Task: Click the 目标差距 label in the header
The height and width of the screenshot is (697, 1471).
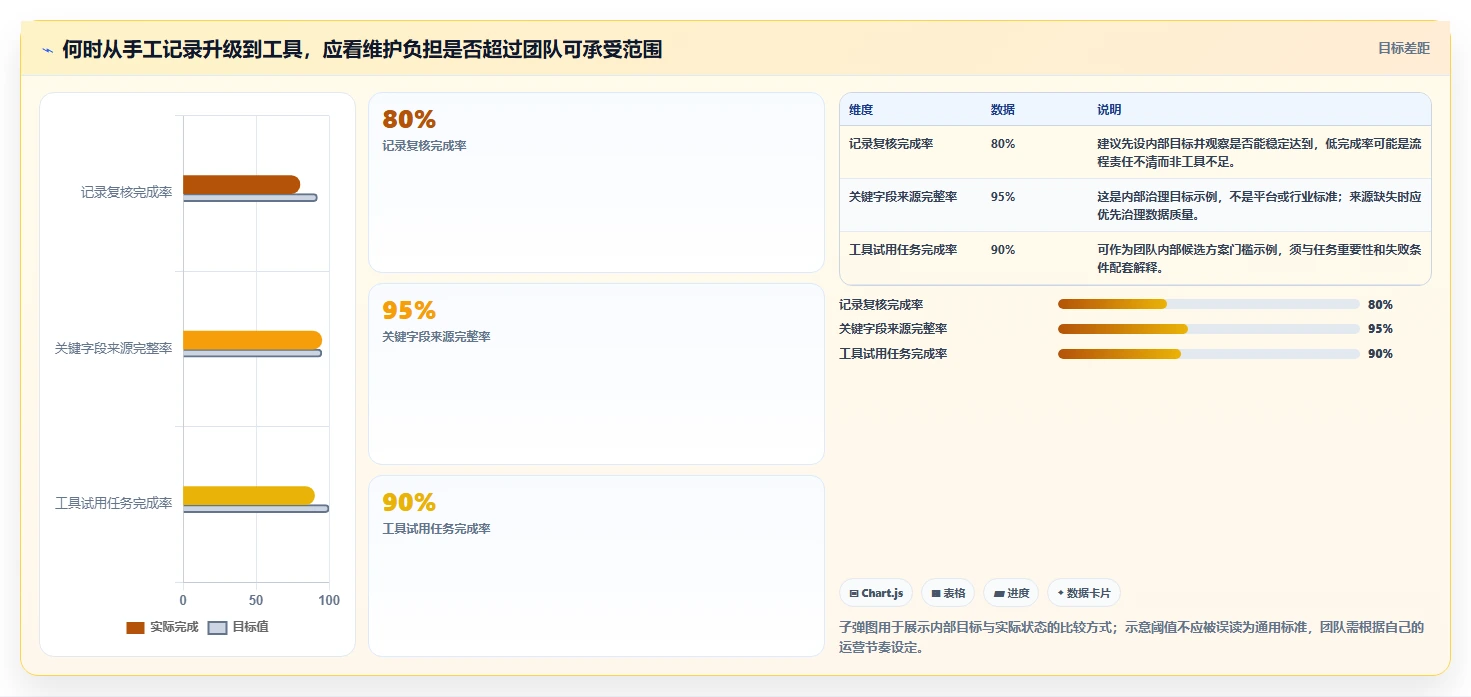Action: pyautogui.click(x=1404, y=48)
